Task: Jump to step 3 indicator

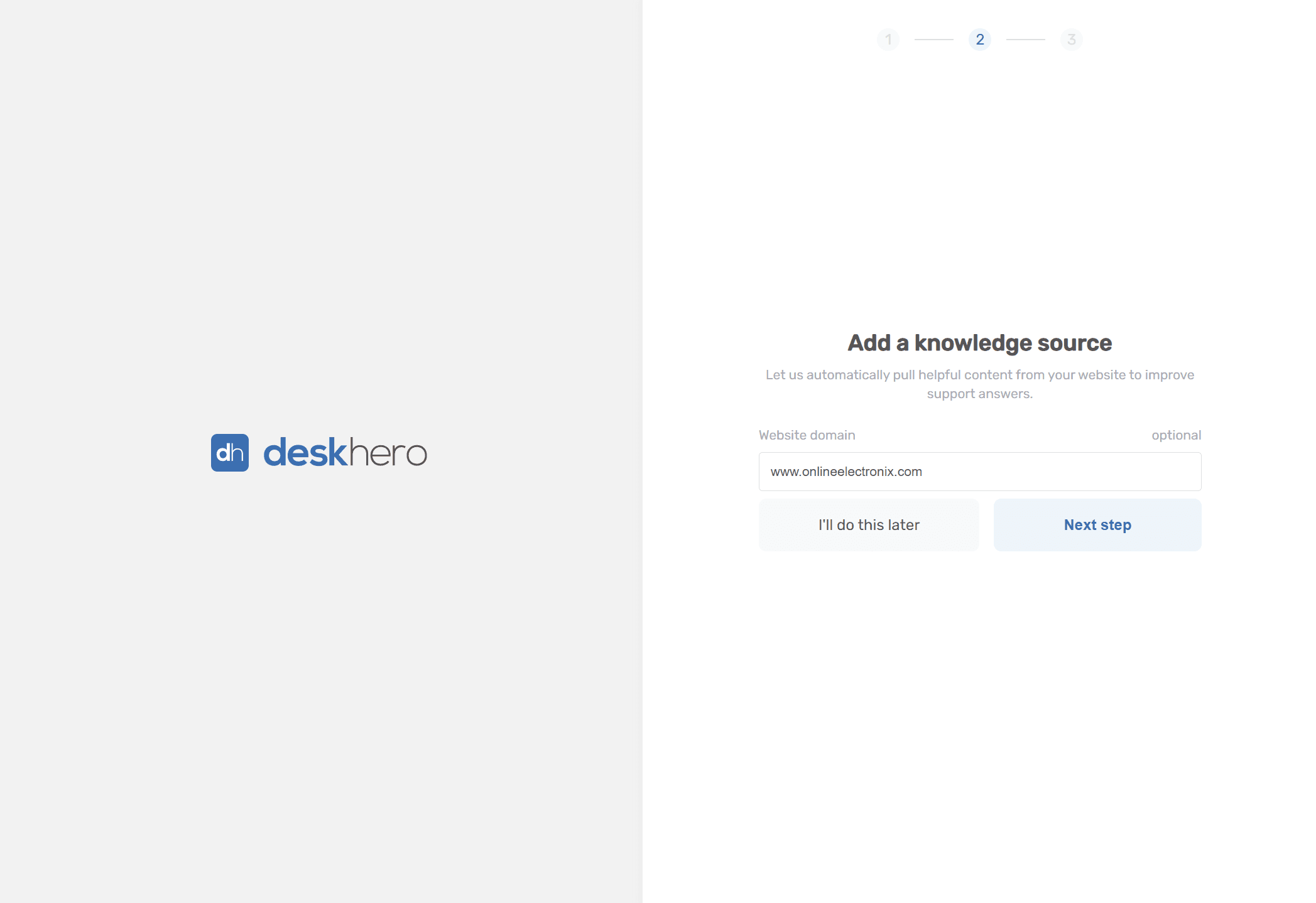Action: point(1071,40)
